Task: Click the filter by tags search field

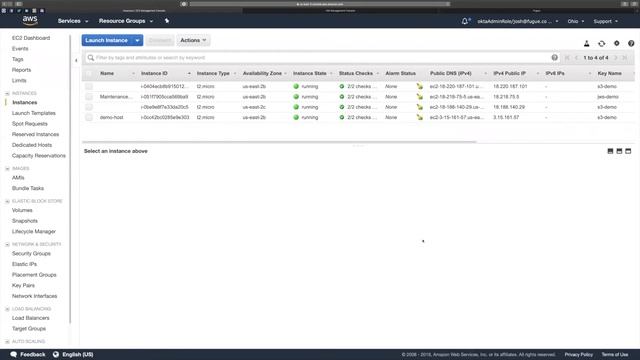Action: 322,58
